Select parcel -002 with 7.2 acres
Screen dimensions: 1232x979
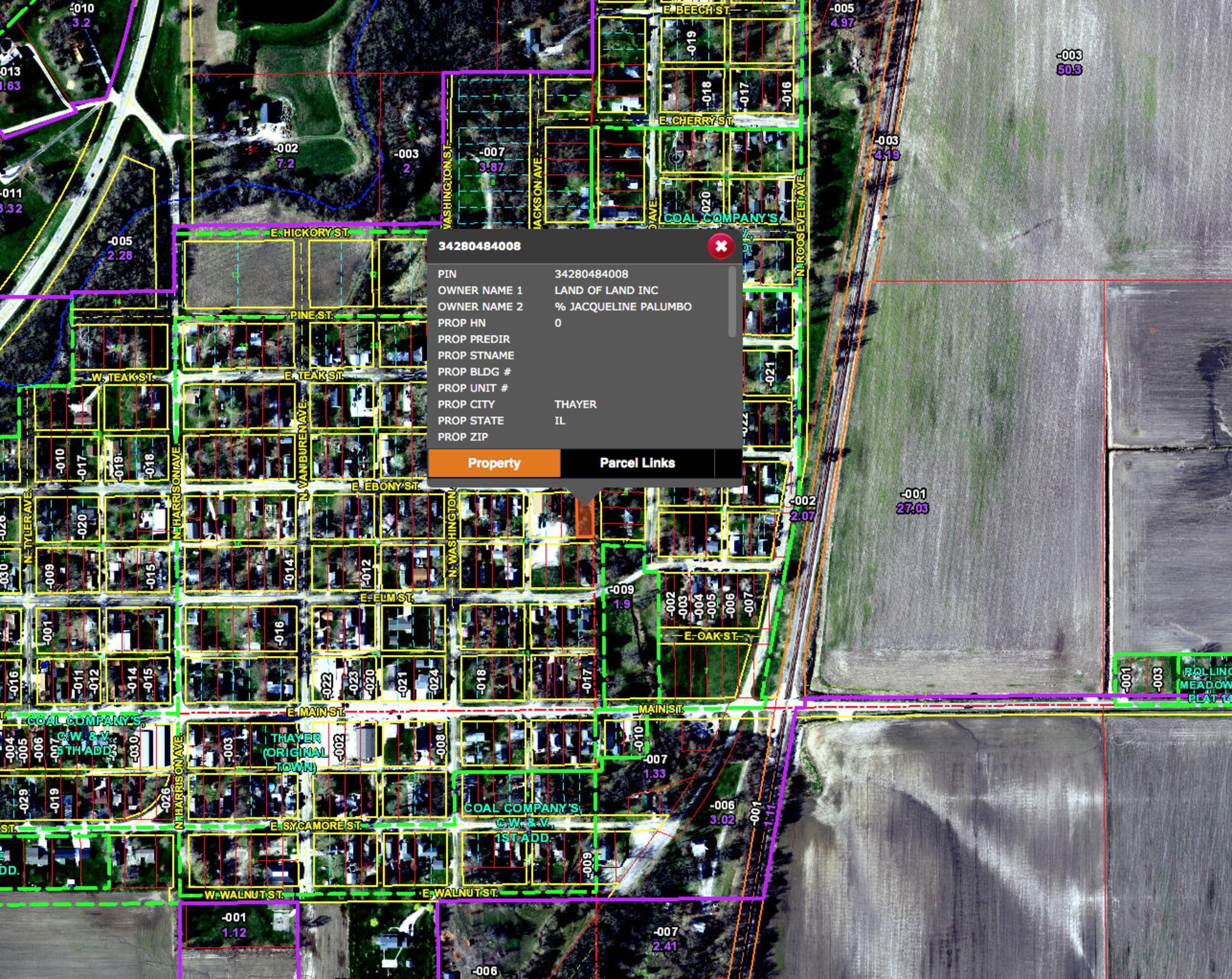pyautogui.click(x=286, y=156)
